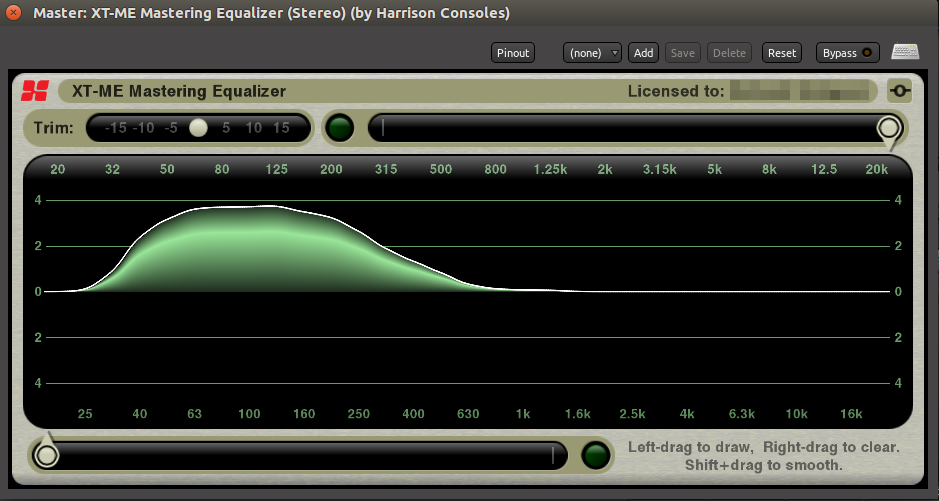Click the Add preset button

click(644, 53)
